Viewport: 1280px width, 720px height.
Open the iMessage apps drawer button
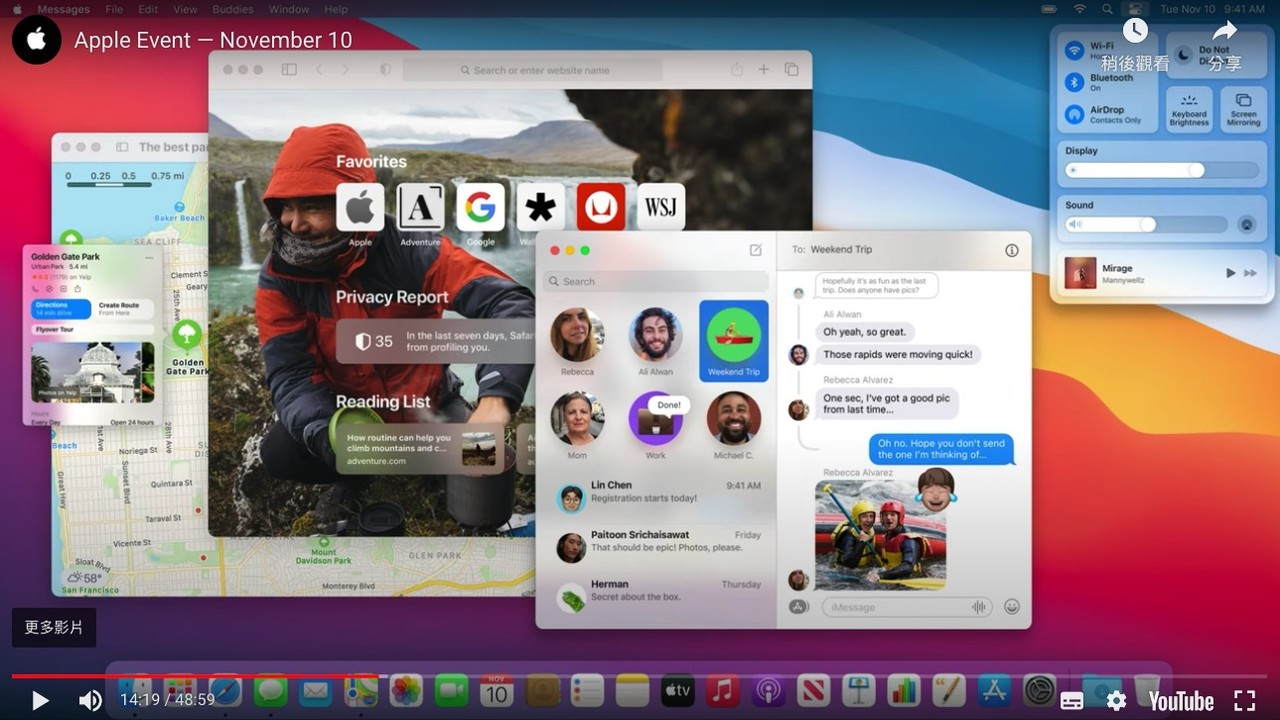[798, 606]
